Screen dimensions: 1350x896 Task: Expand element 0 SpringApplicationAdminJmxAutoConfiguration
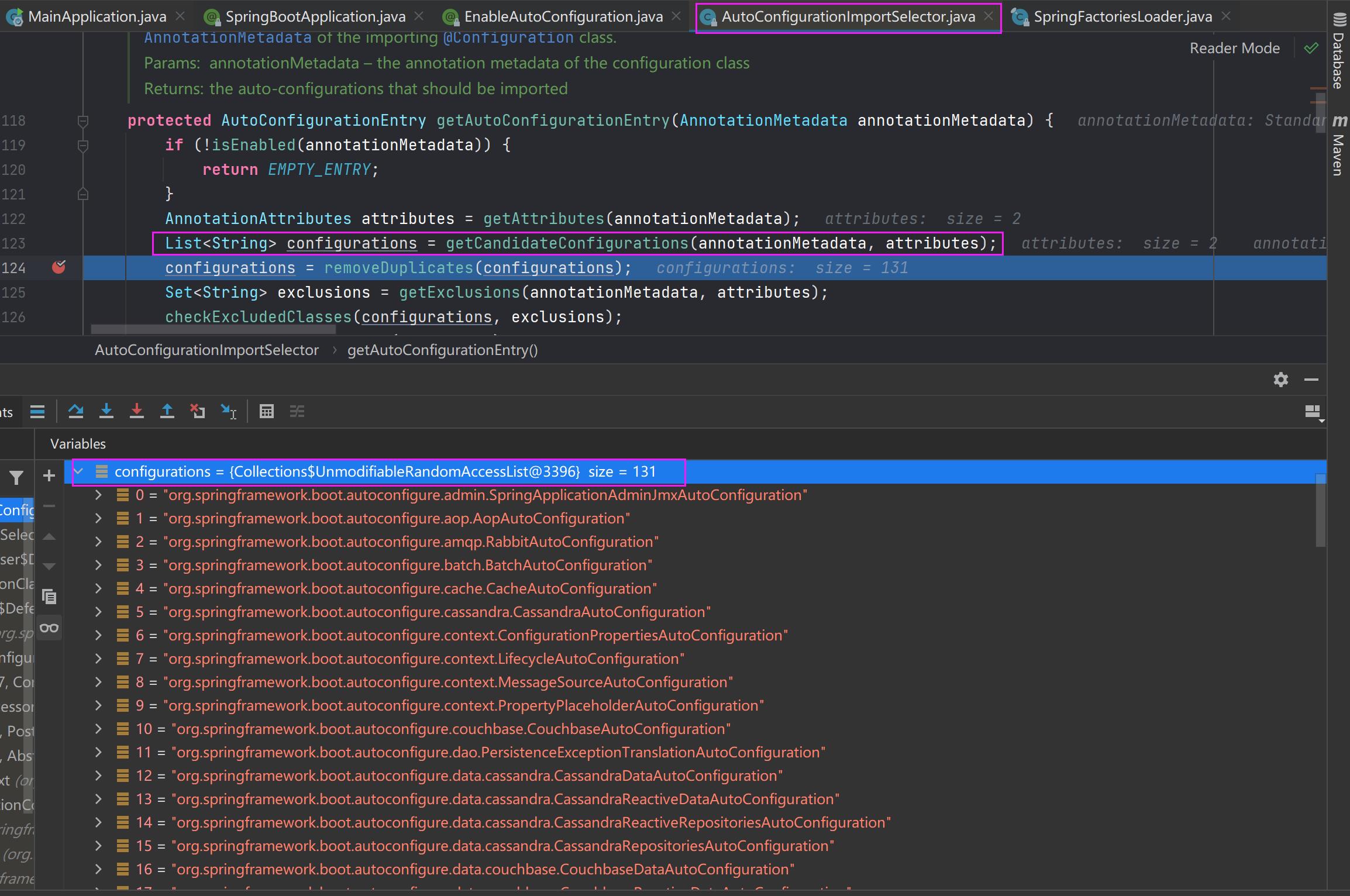pyautogui.click(x=98, y=495)
